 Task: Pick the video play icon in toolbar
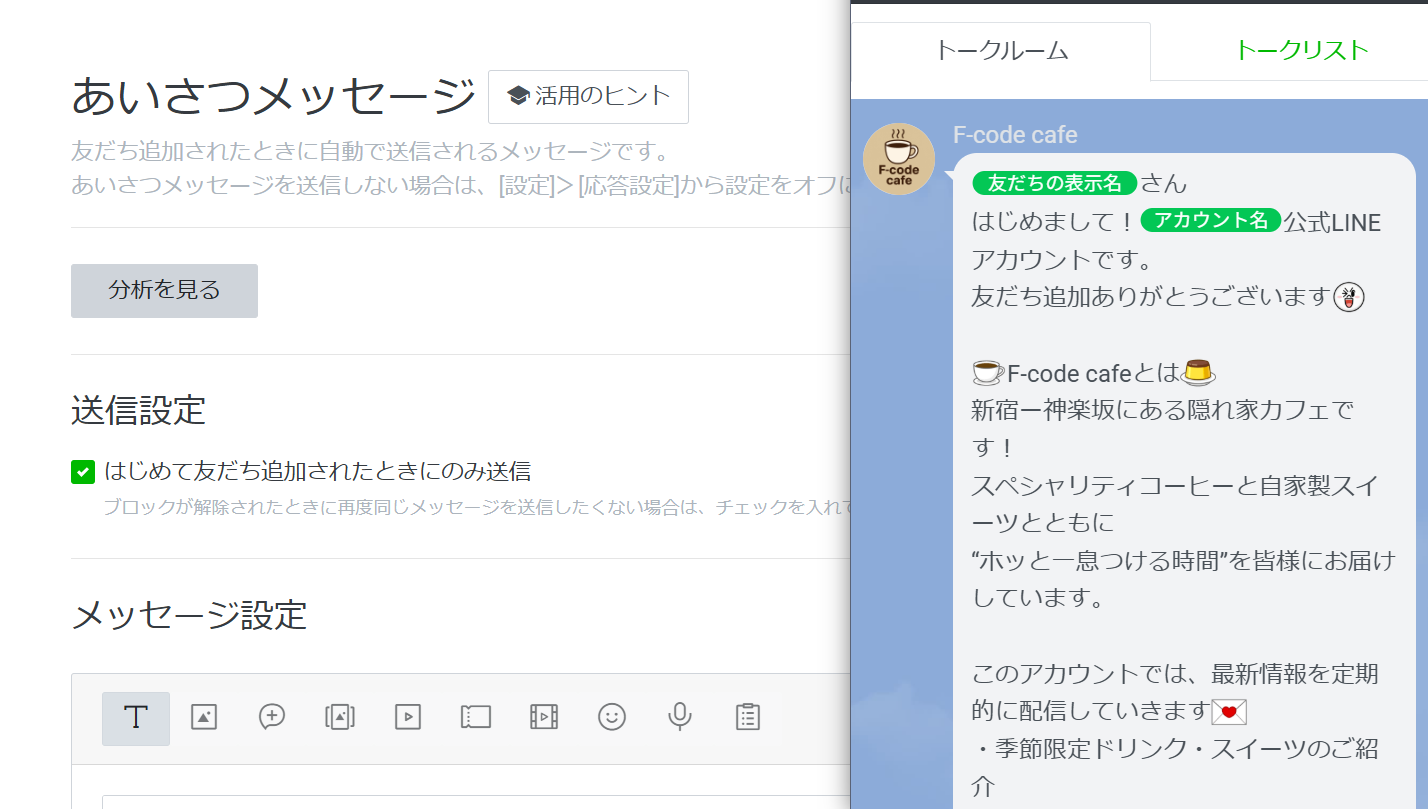[408, 717]
